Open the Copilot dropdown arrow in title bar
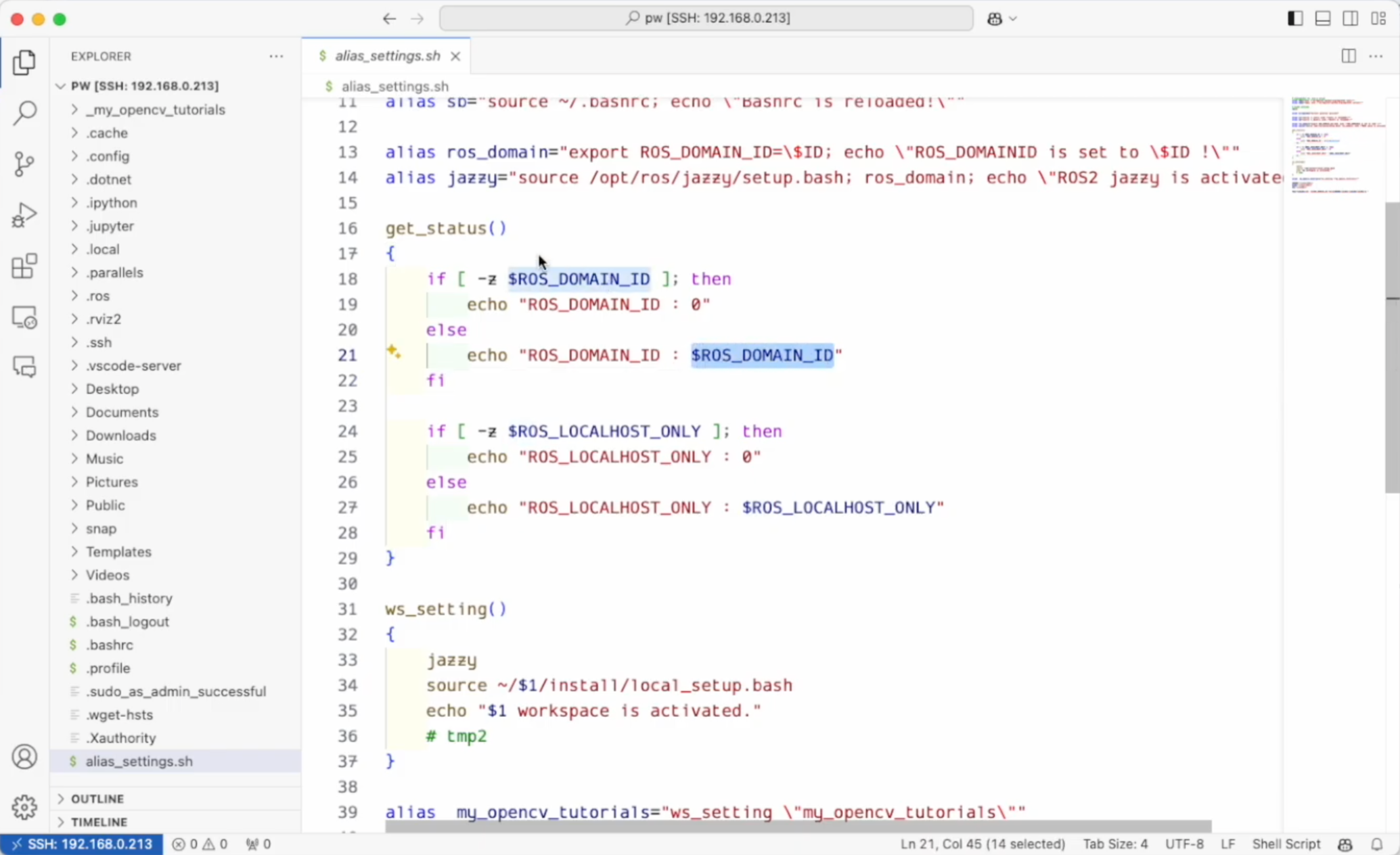 pos(1013,19)
